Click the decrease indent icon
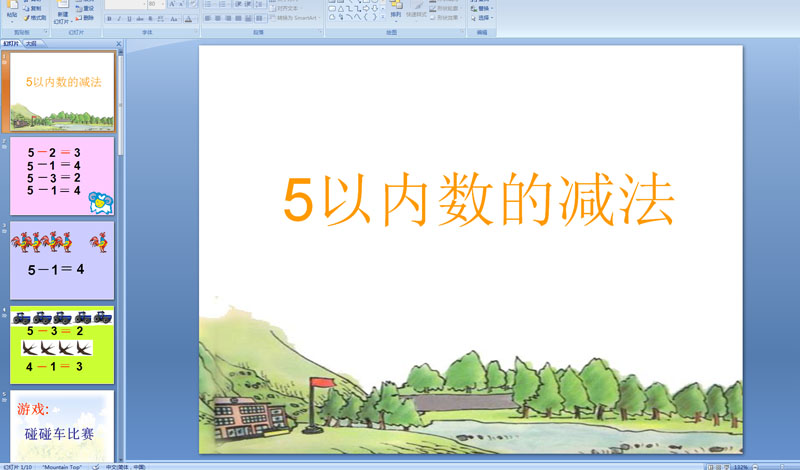The height and width of the screenshot is (470, 800). pyautogui.click(x=238, y=4)
